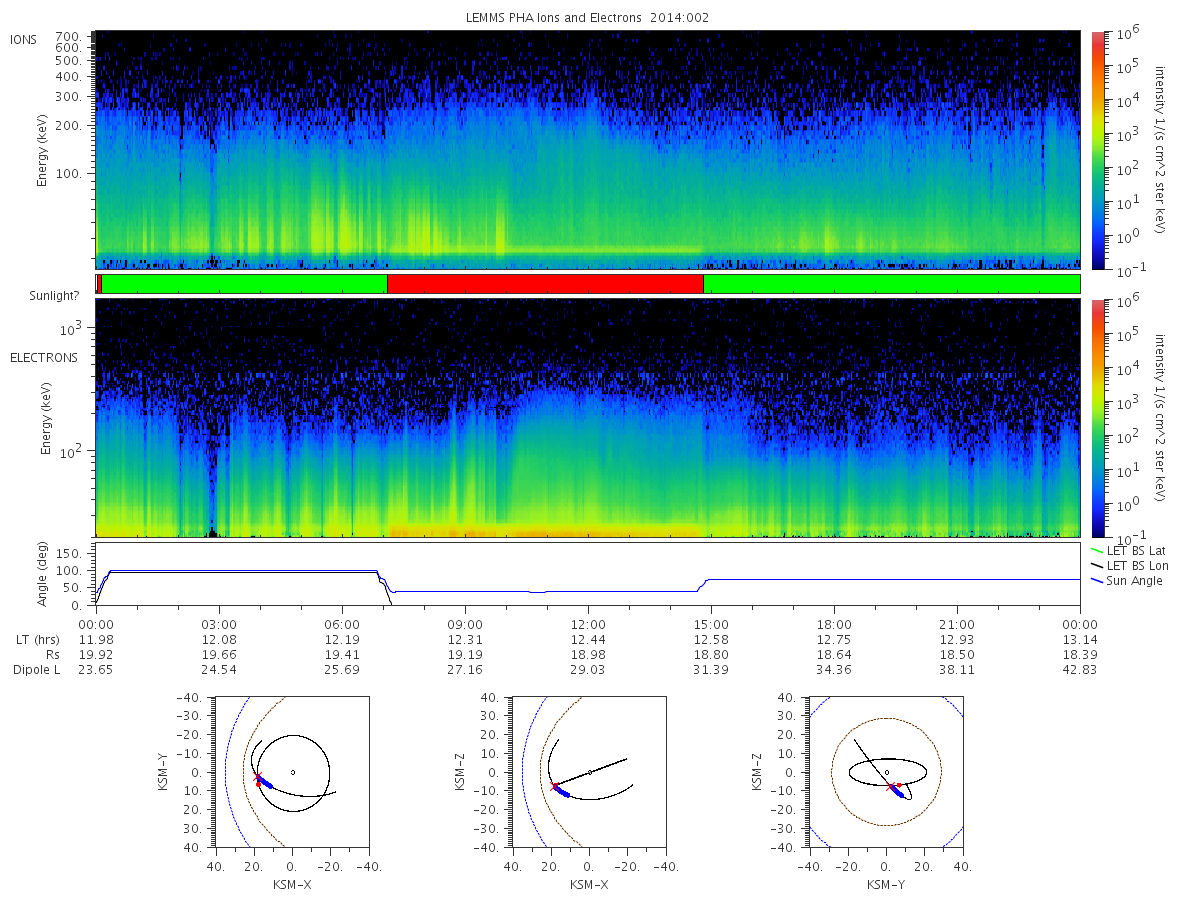
Task: Select Rs value 18.39
Action: [1080, 654]
